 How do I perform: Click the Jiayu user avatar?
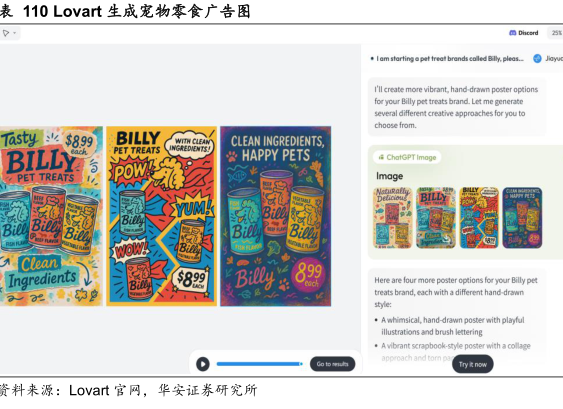click(537, 59)
